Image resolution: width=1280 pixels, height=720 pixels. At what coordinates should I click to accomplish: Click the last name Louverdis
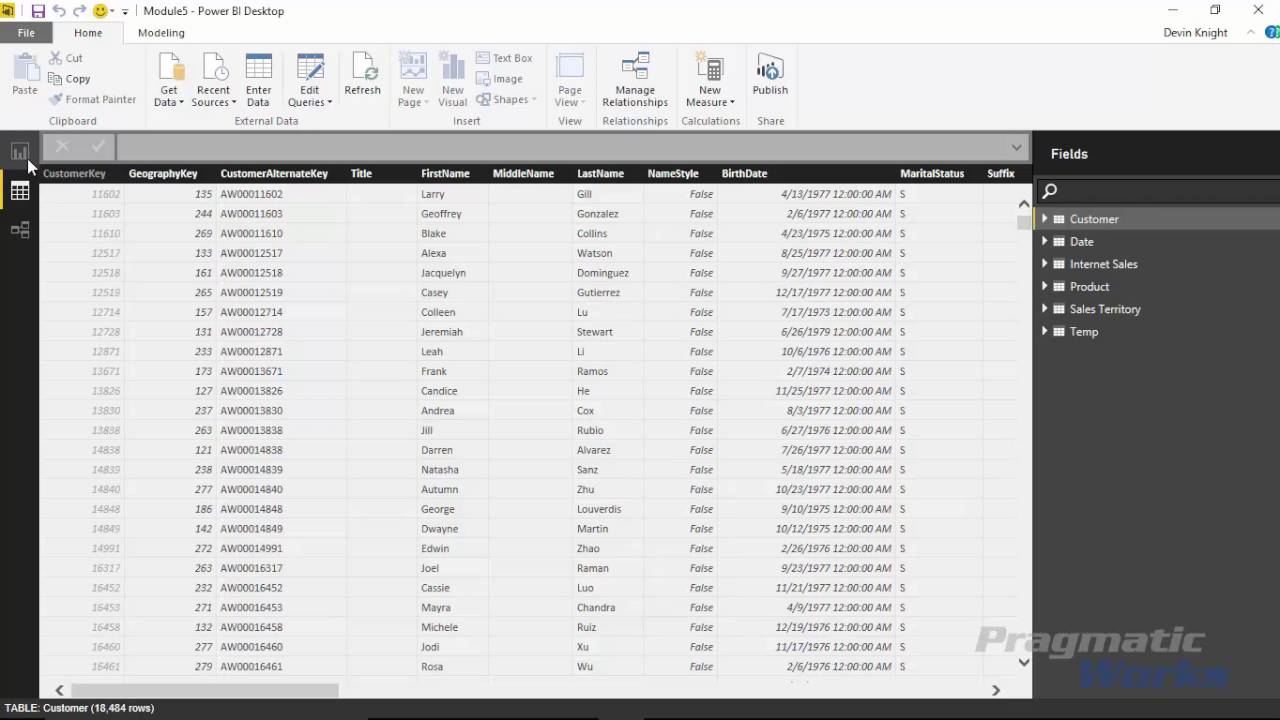point(599,509)
